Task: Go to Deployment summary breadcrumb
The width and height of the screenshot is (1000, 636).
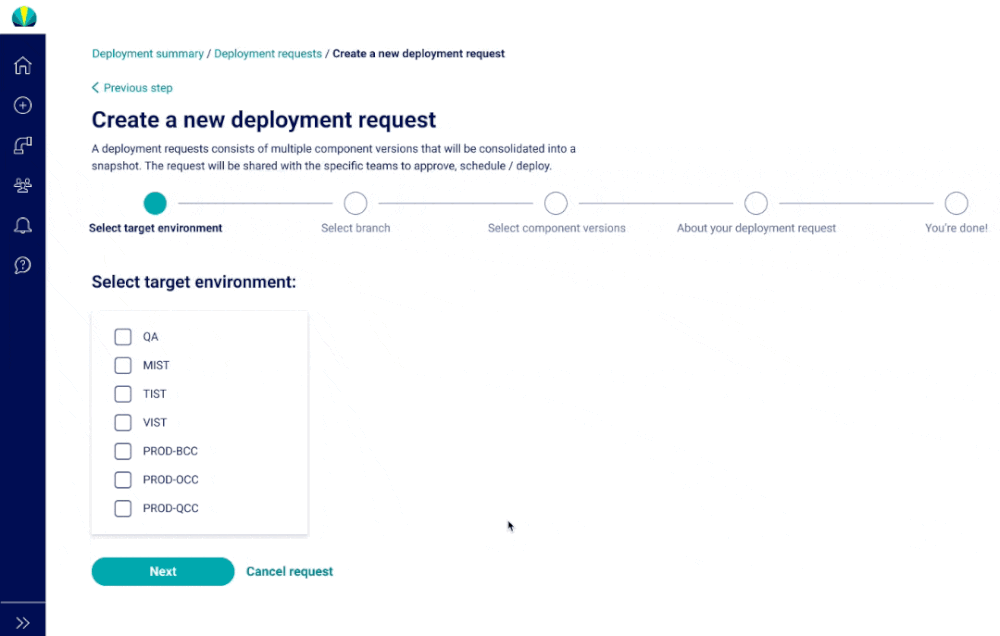Action: pos(147,53)
